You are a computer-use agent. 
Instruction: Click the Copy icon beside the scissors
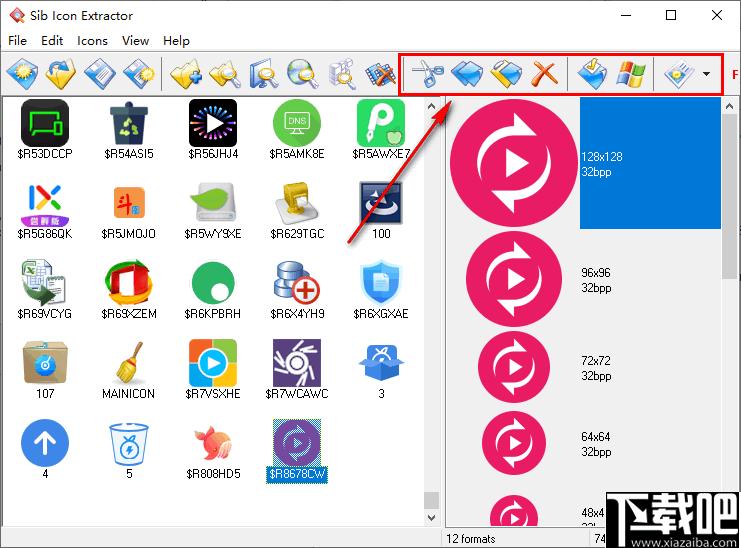tap(467, 74)
